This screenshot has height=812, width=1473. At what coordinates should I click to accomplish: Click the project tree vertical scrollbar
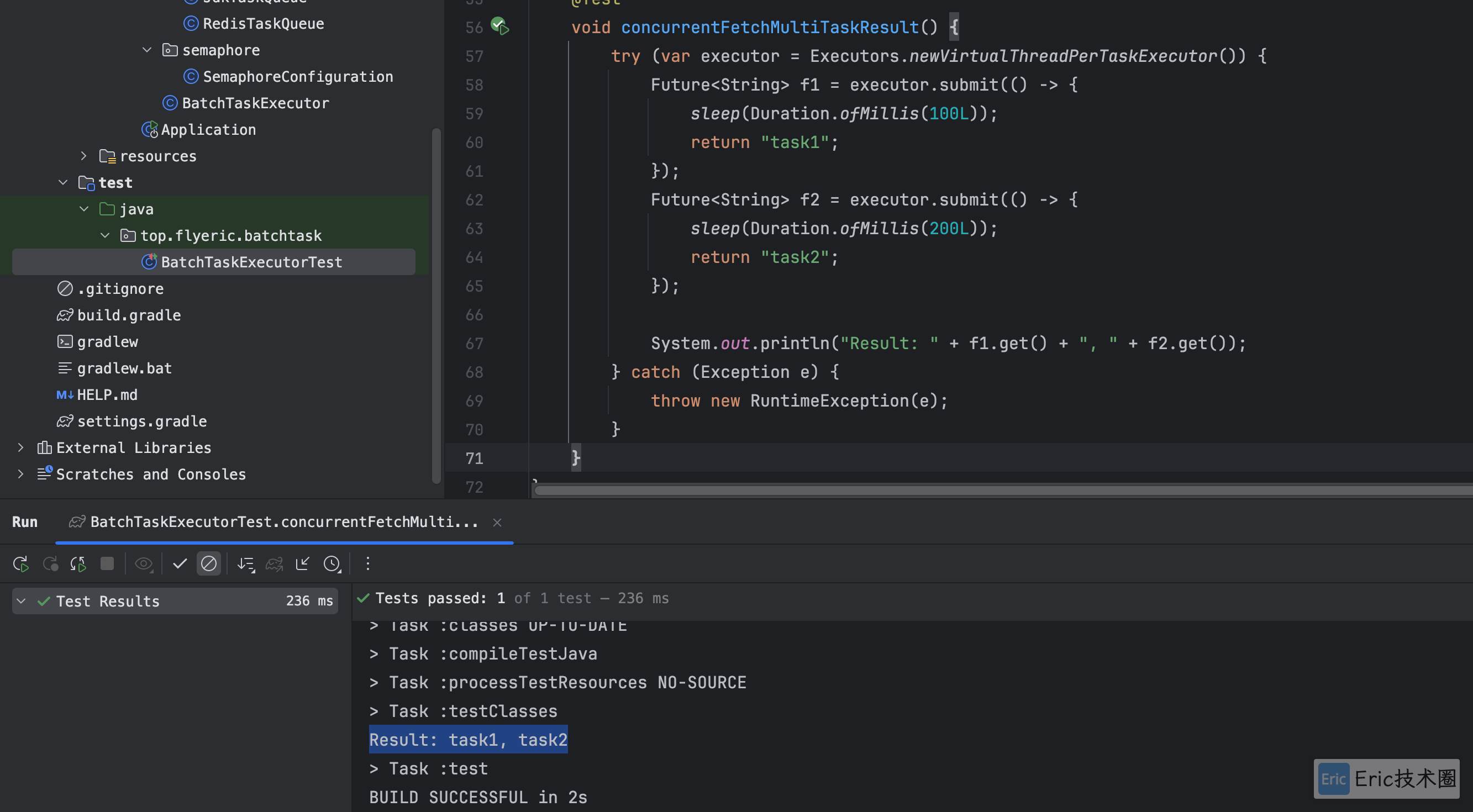coord(436,305)
